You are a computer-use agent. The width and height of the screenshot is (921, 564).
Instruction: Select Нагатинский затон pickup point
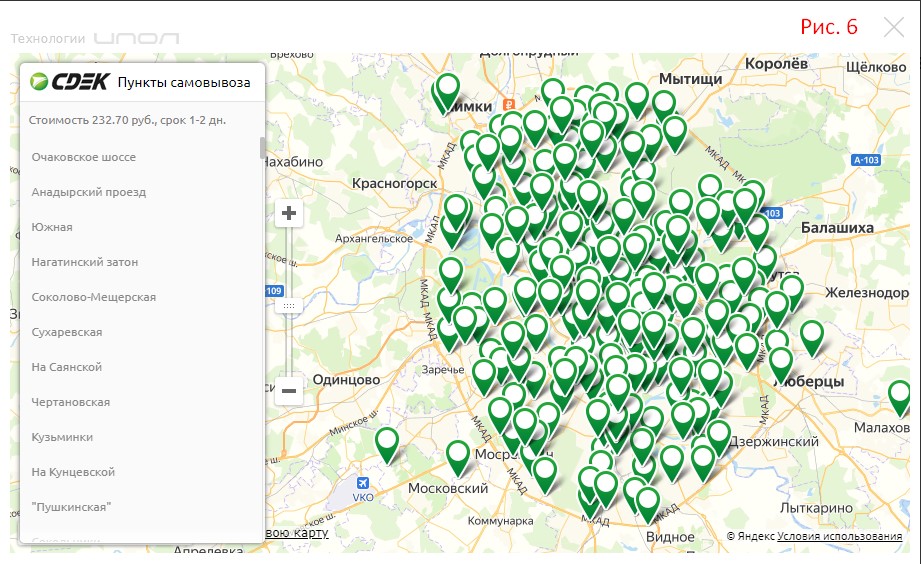[x=85, y=262]
